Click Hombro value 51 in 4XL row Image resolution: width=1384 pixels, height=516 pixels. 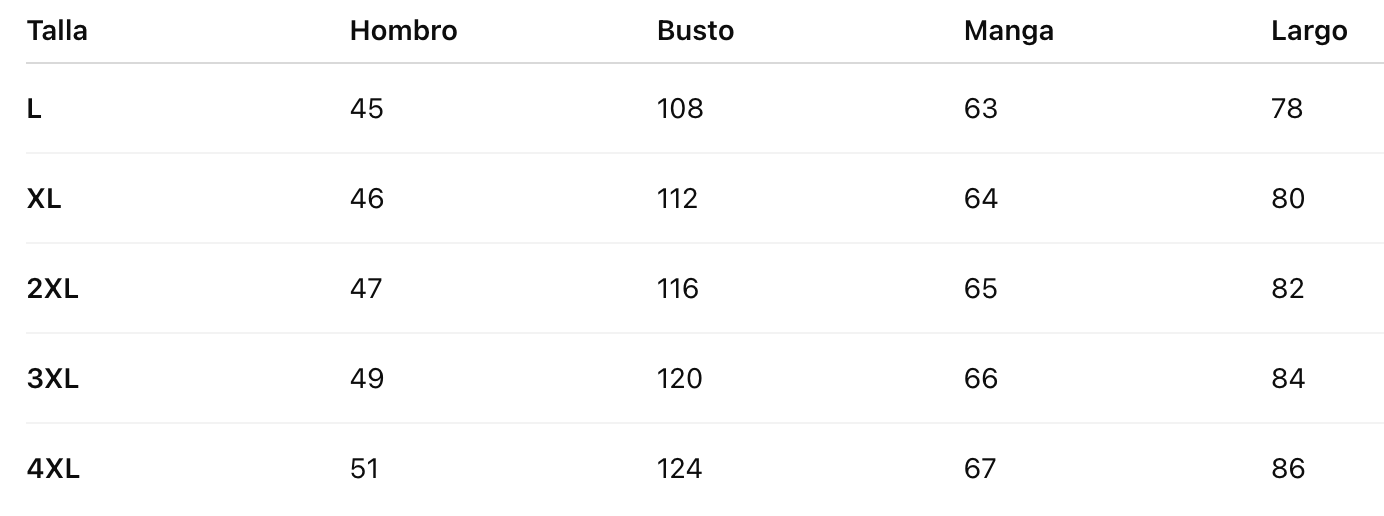(x=365, y=469)
